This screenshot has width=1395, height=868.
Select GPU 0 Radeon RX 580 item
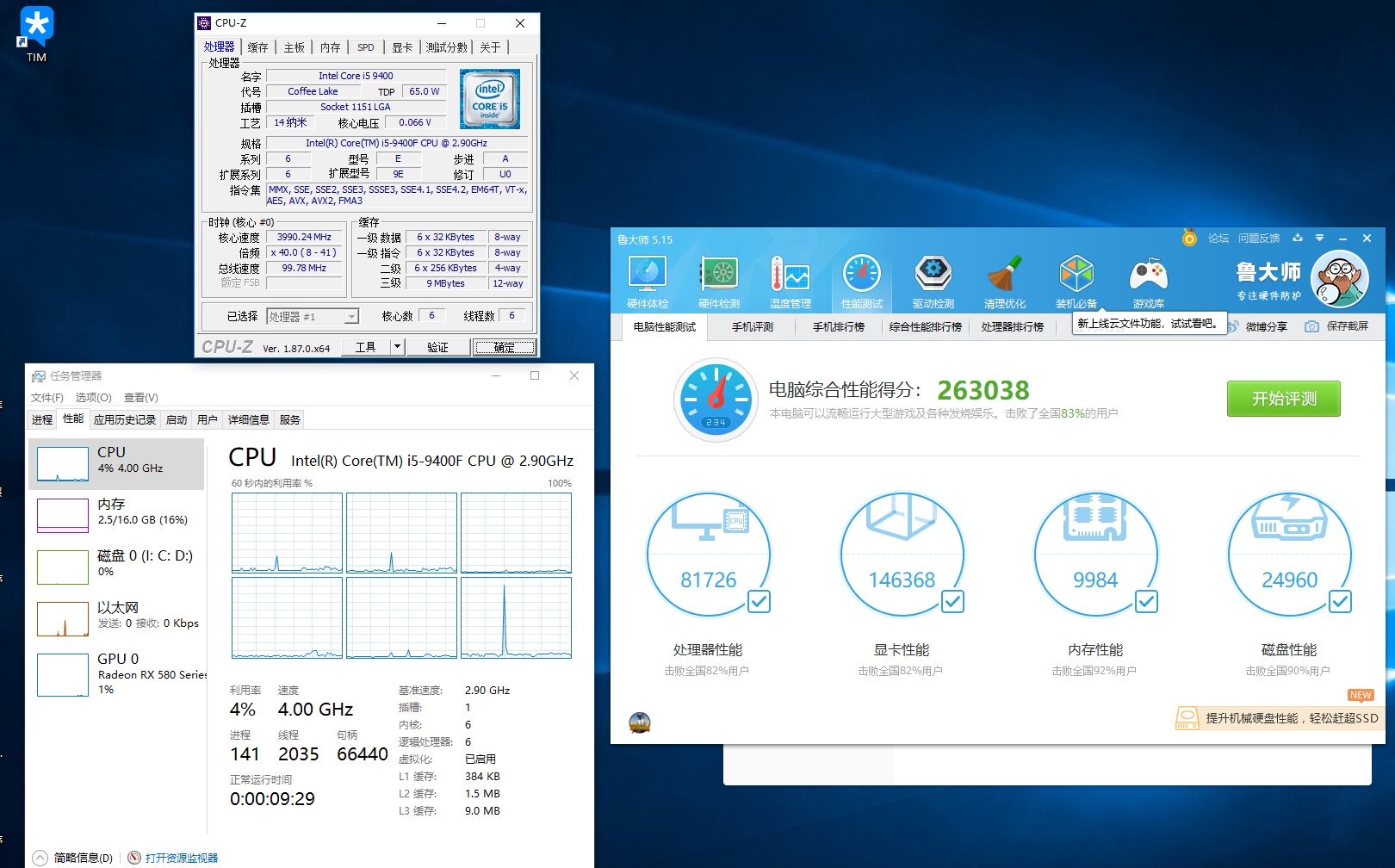coord(116,674)
